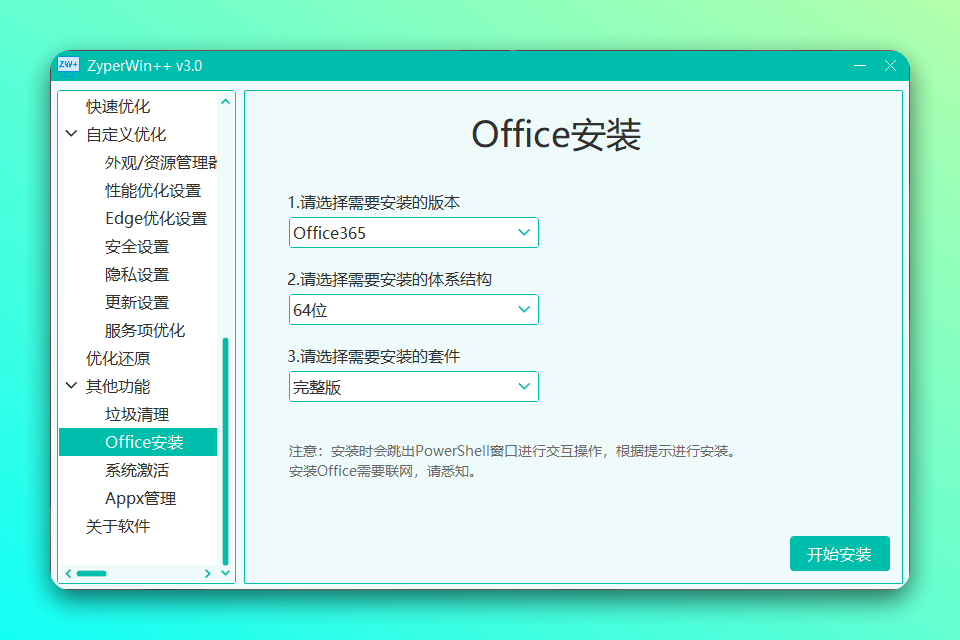Select 其他功能 in the sidebar
The width and height of the screenshot is (960, 640).
coord(118,386)
